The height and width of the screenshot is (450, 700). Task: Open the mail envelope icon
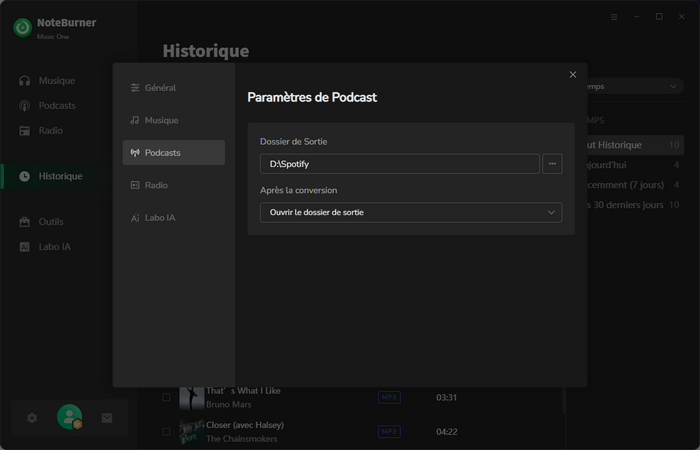pos(107,418)
